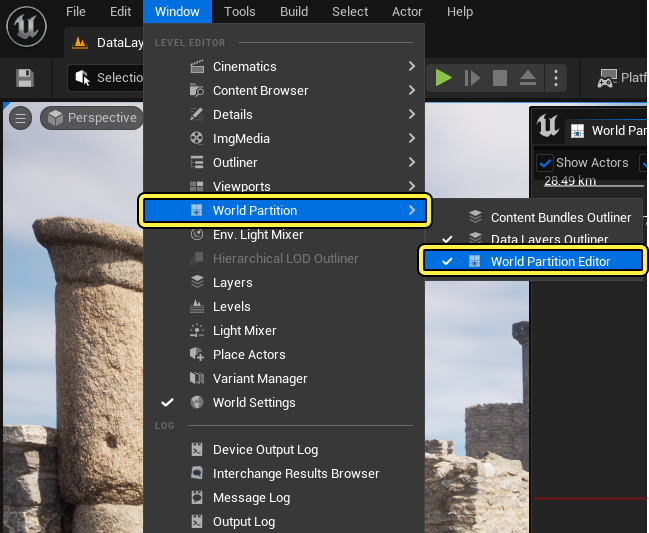Click the Output Log icon
649x533 pixels.
[197, 521]
